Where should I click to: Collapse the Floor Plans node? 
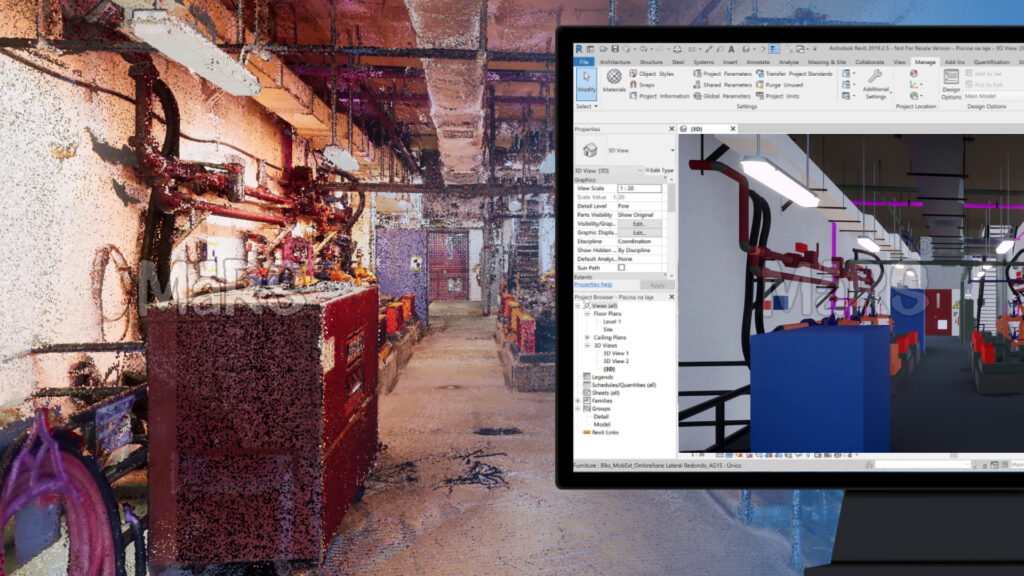(x=586, y=313)
